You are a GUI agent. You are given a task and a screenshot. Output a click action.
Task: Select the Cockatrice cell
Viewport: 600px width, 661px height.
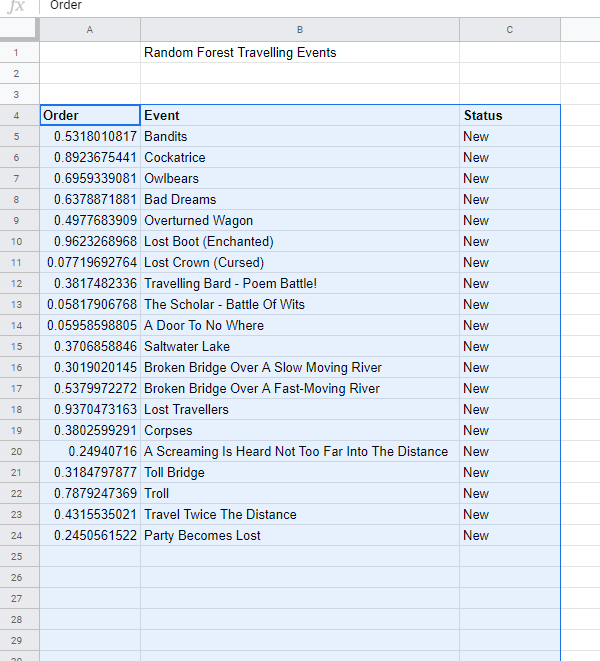pyautogui.click(x=300, y=158)
